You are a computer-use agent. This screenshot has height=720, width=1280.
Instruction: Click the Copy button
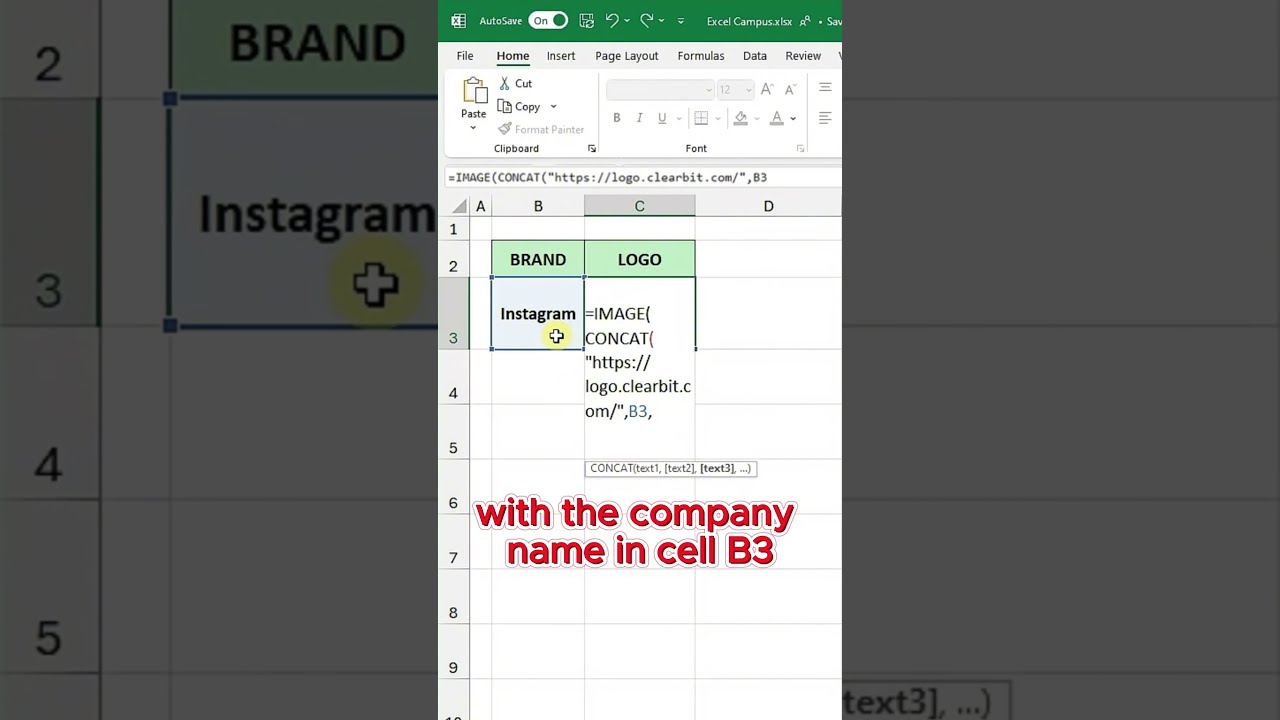tap(520, 107)
